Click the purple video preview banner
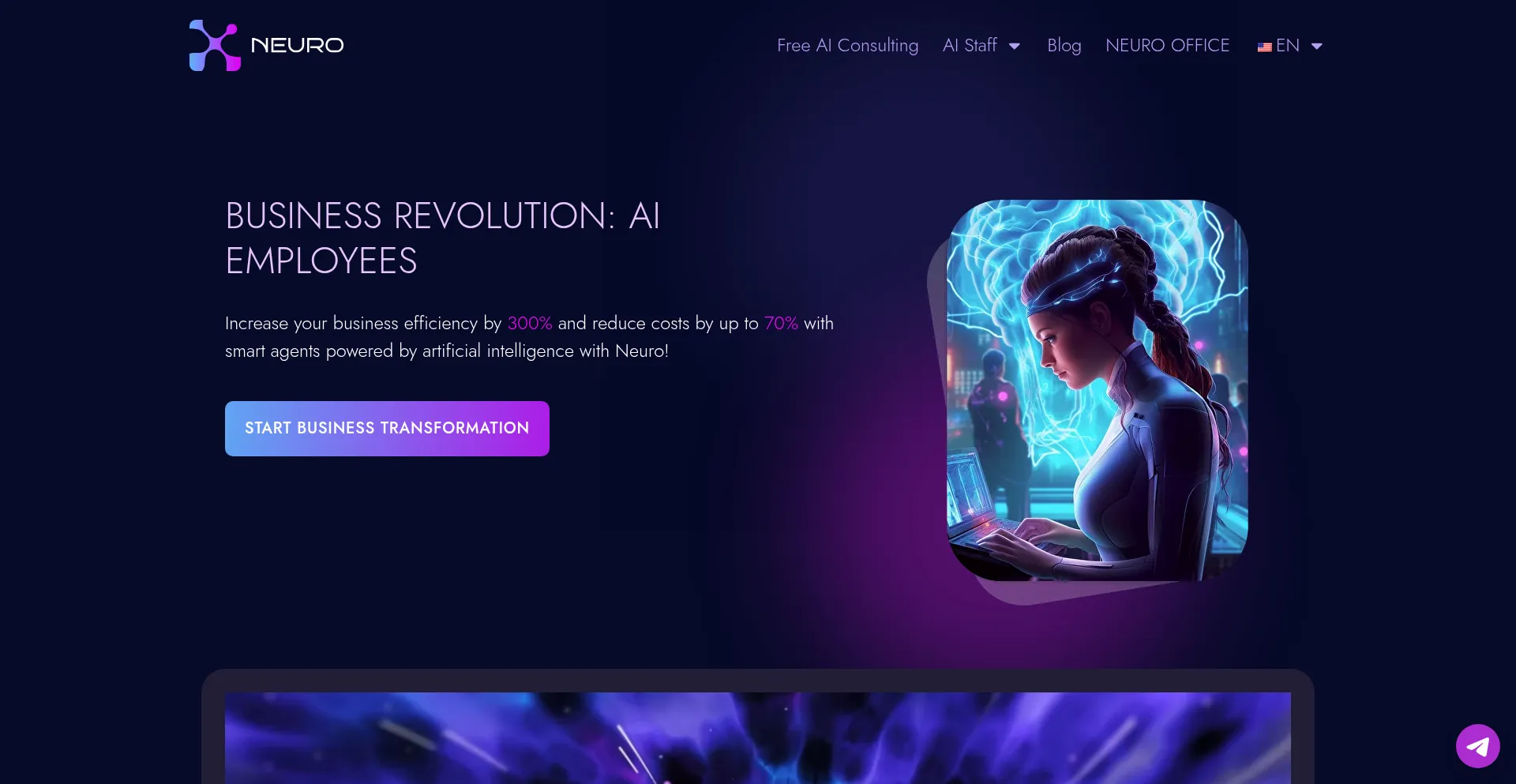The width and height of the screenshot is (1516, 784). (758, 737)
